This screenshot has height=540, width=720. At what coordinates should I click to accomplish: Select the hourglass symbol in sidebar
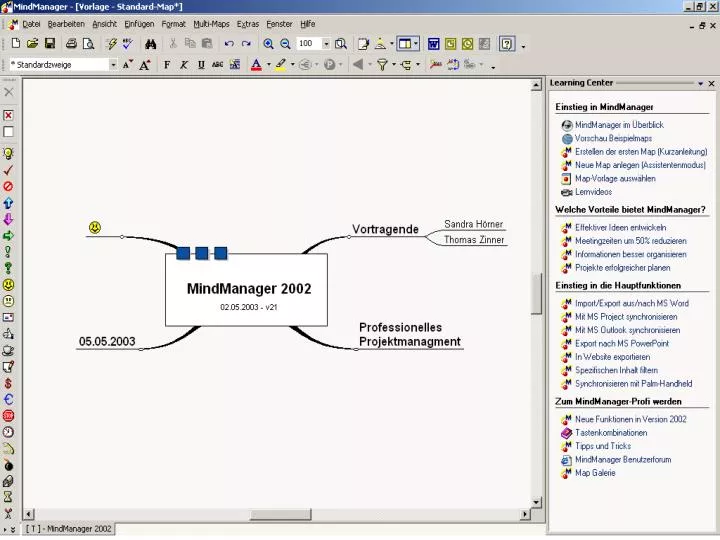tap(8, 497)
